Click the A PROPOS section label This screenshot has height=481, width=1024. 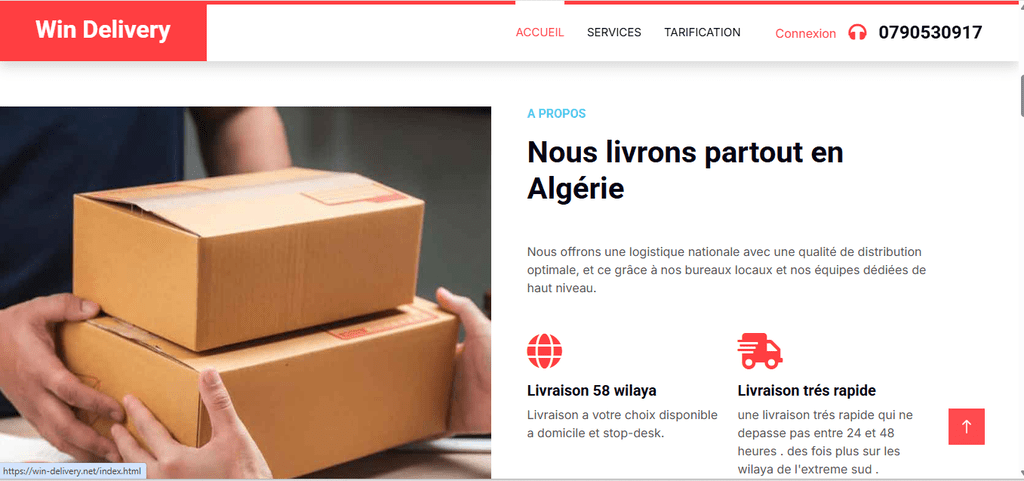(x=556, y=114)
